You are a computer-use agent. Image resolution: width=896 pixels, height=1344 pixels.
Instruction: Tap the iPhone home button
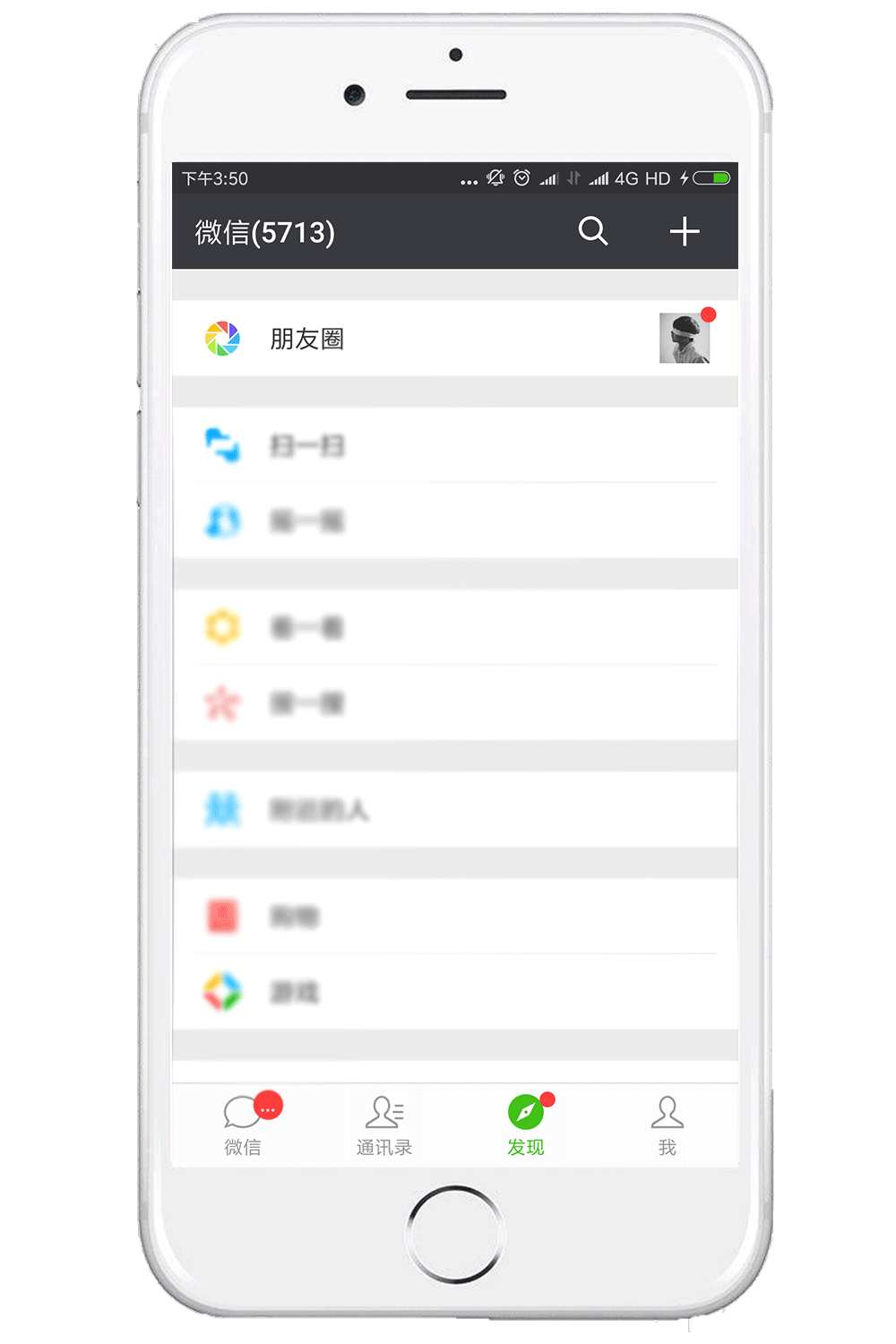click(x=455, y=1235)
